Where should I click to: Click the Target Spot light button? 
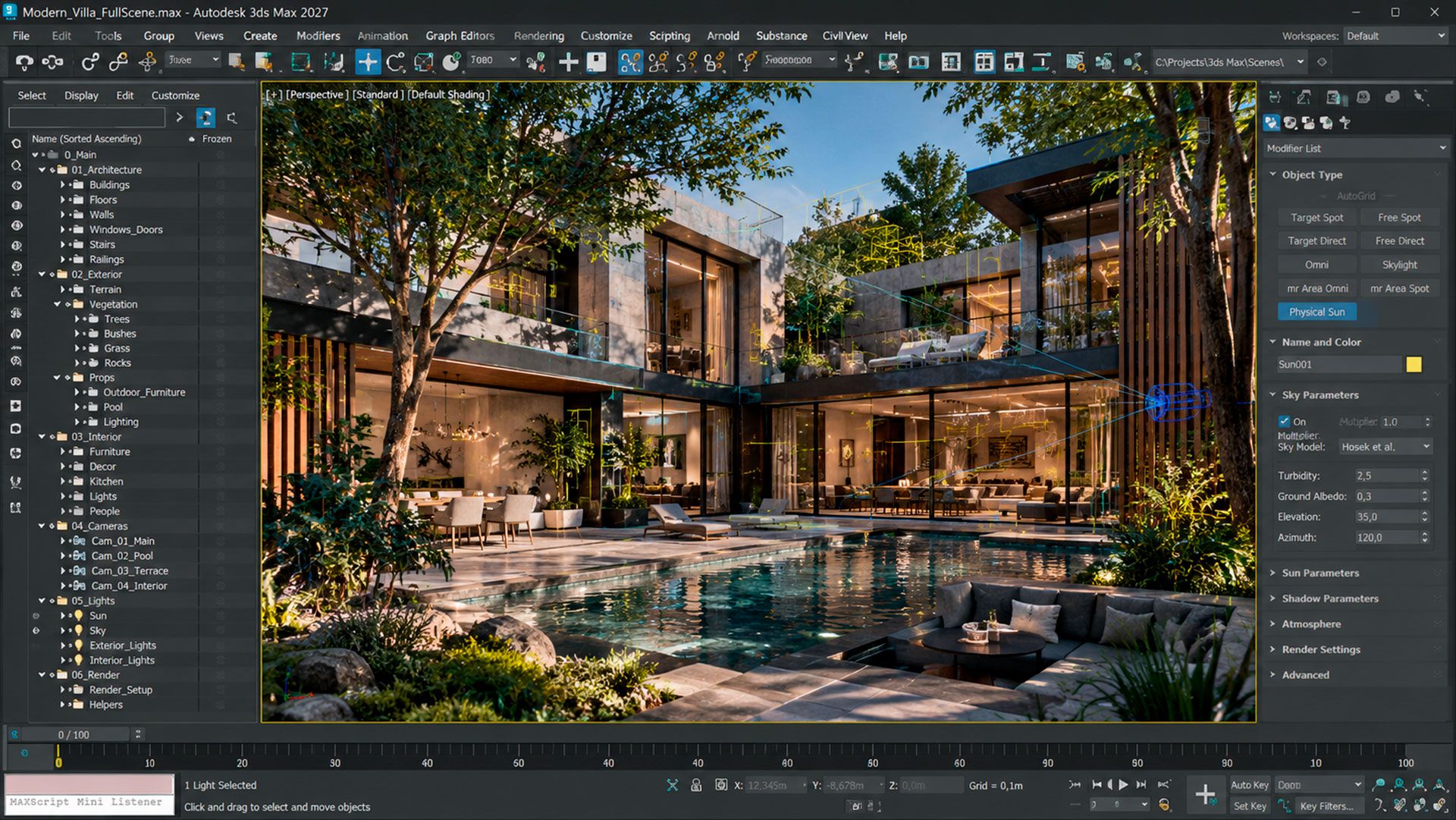(x=1317, y=218)
